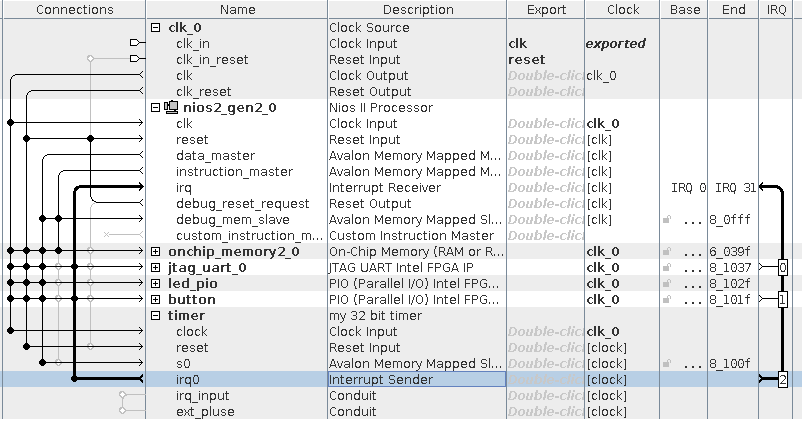Image resolution: width=802 pixels, height=425 pixels.
Task: Click the Export column header
Action: [x=545, y=10]
